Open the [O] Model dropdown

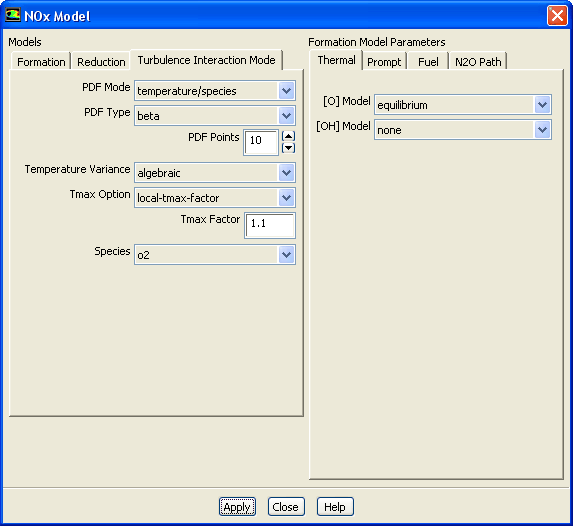pyautogui.click(x=542, y=105)
